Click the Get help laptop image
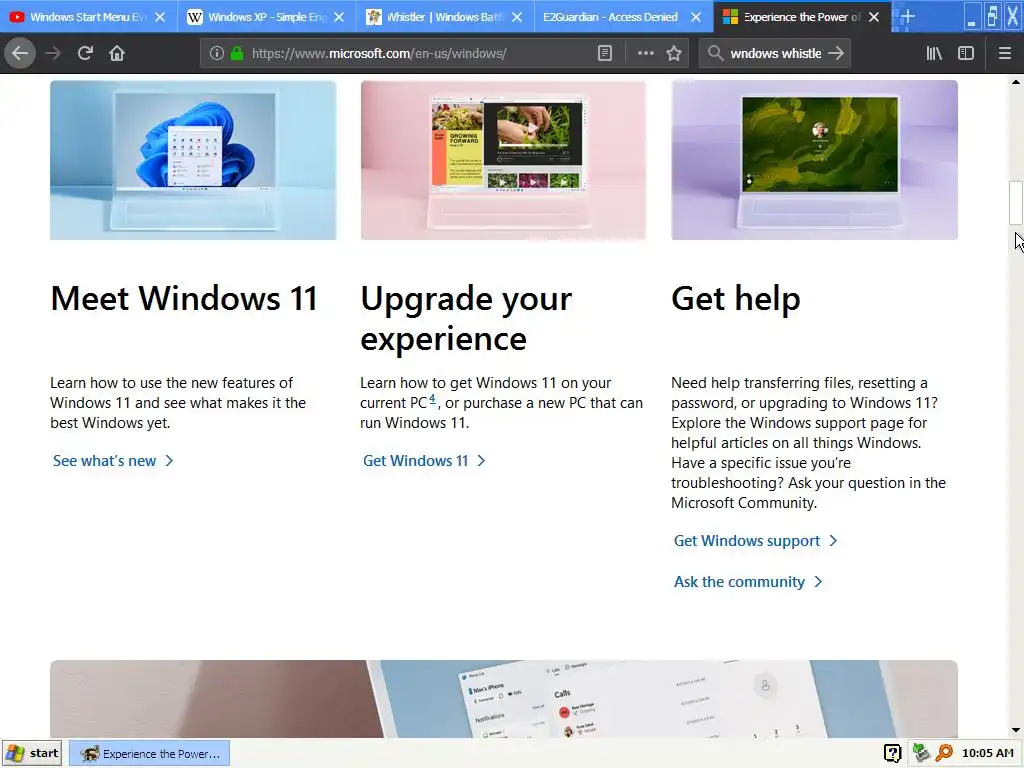 pos(814,160)
